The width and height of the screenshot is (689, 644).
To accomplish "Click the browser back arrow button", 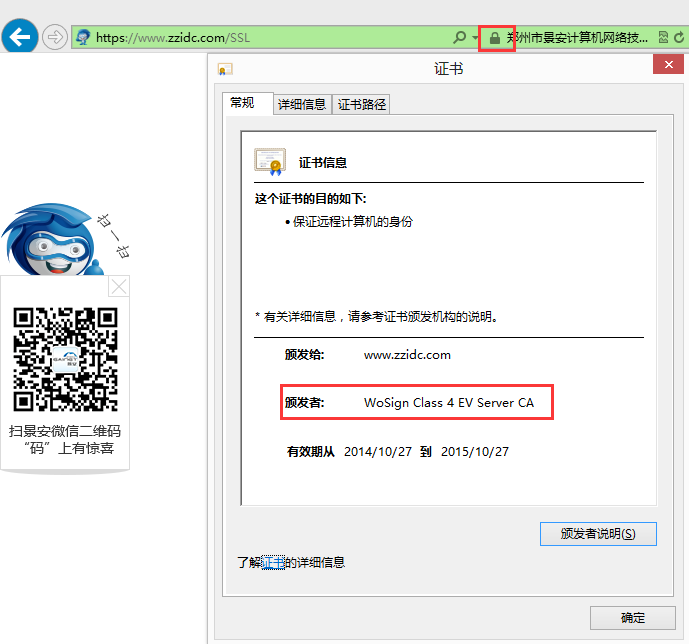I will (20, 37).
